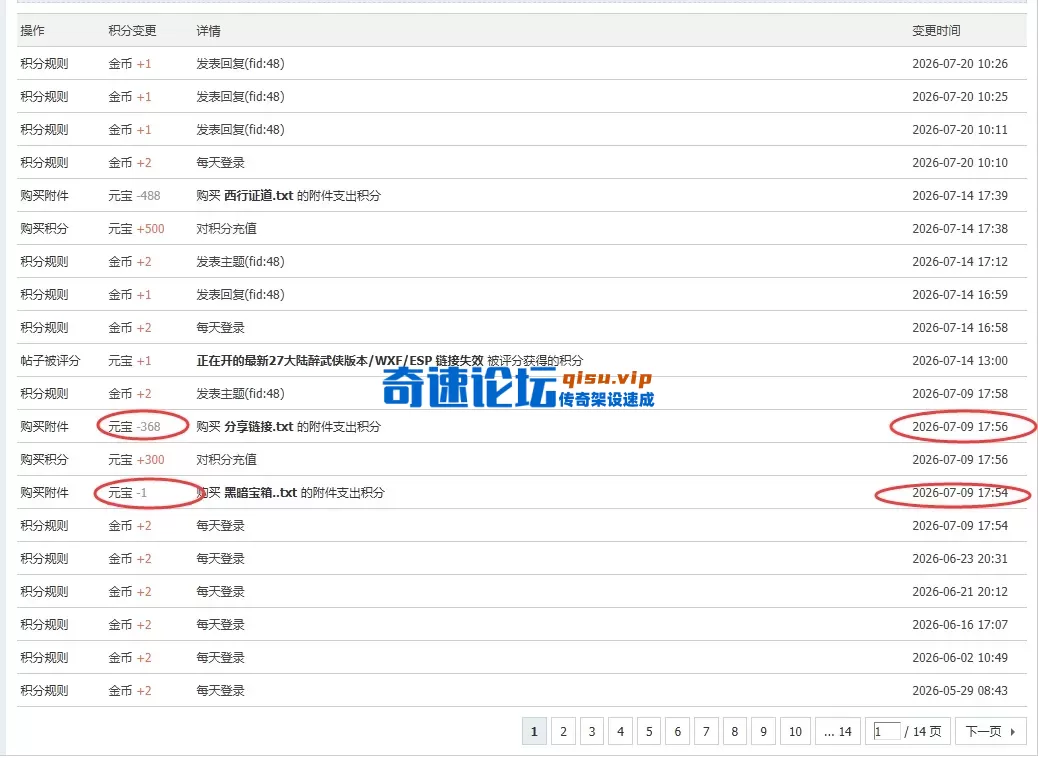Click the page number input field
The width and height of the screenshot is (1038, 758).
pos(886,732)
